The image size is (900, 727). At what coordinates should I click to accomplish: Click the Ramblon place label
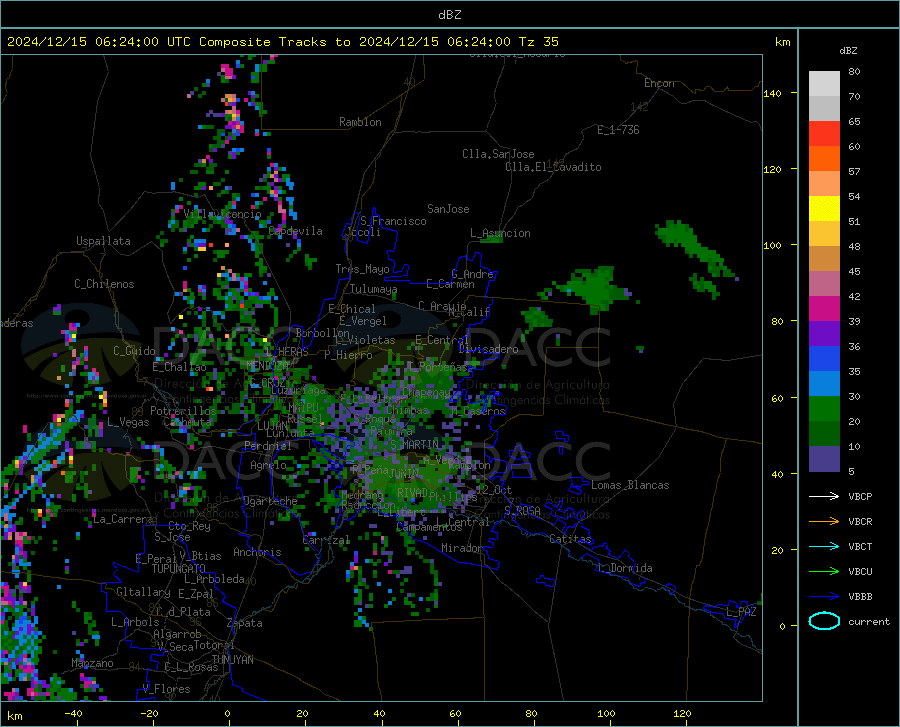coord(360,122)
